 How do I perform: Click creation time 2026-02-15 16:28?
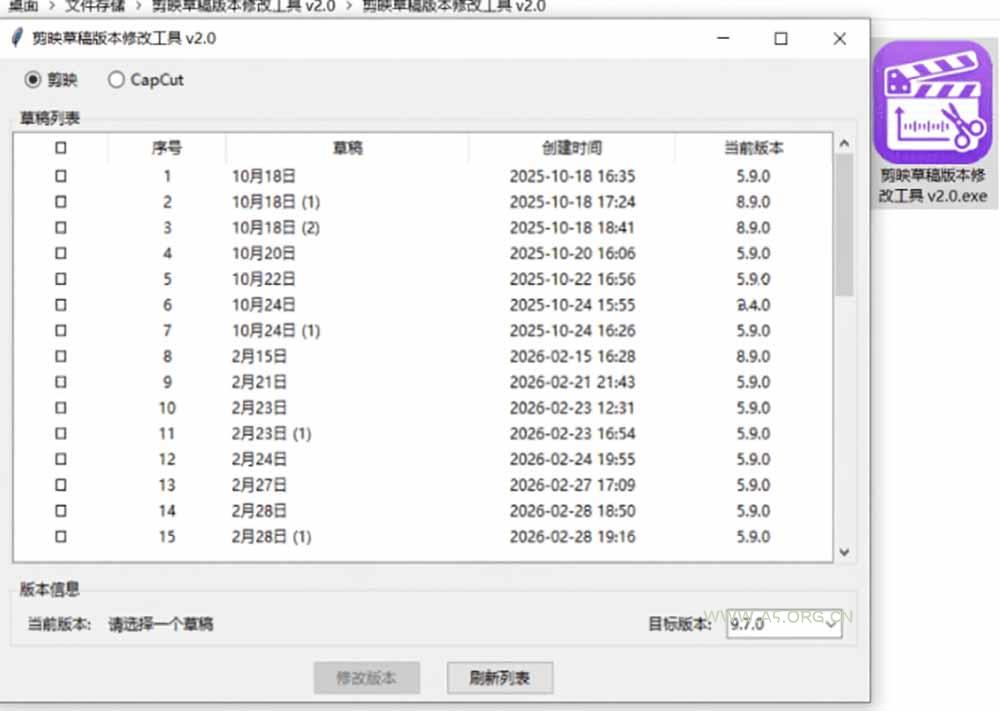573,356
